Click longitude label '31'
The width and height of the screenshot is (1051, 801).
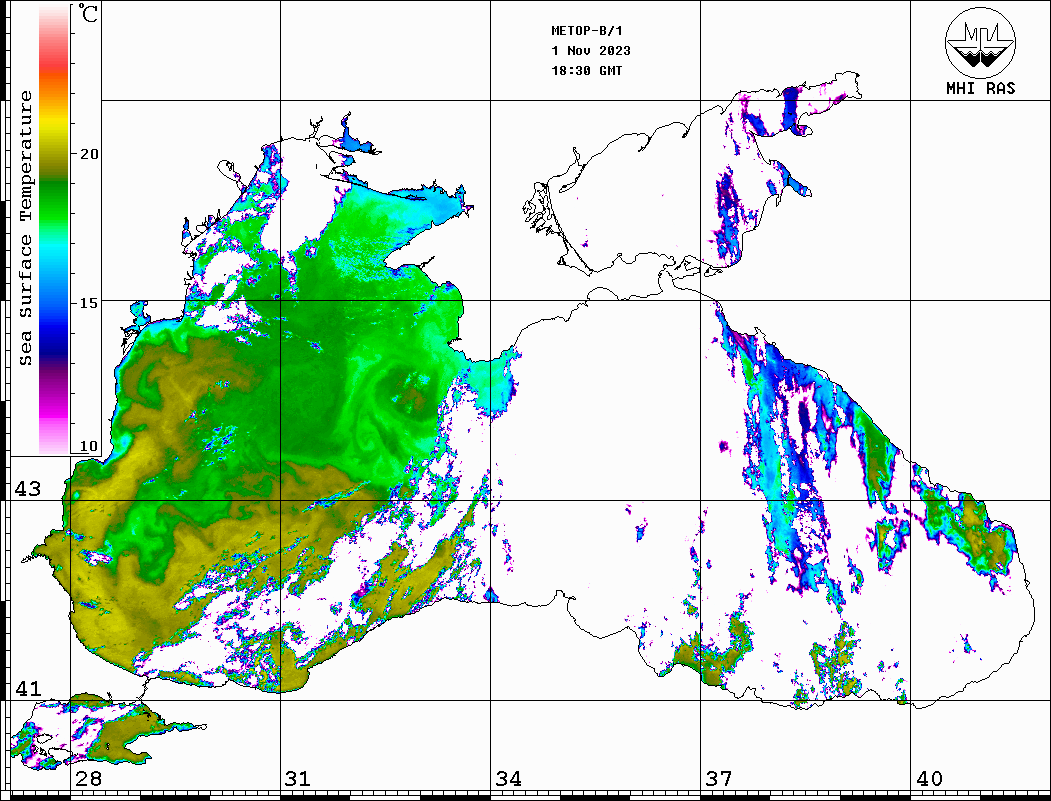tap(298, 778)
